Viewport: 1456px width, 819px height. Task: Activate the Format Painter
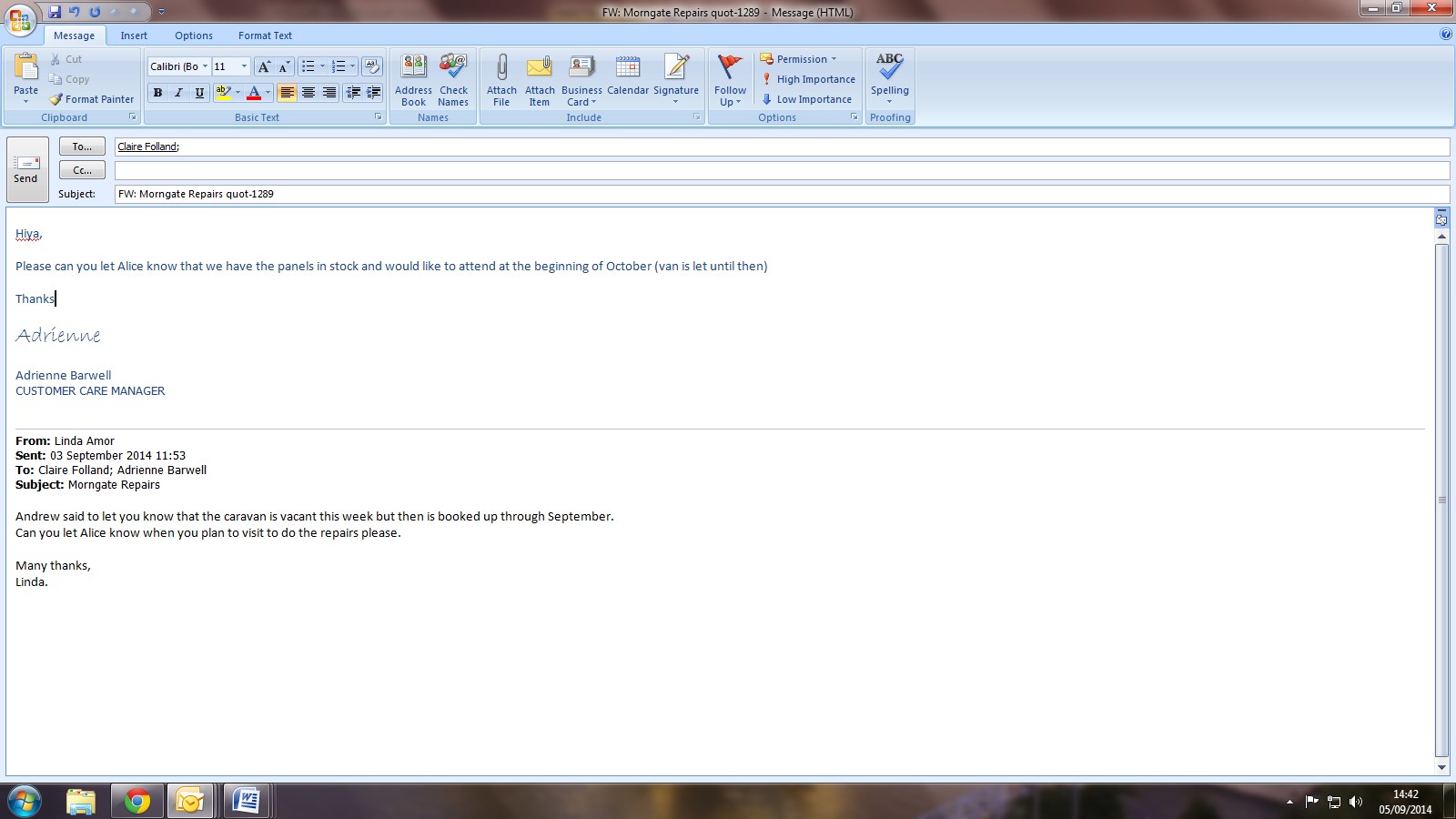click(x=91, y=99)
